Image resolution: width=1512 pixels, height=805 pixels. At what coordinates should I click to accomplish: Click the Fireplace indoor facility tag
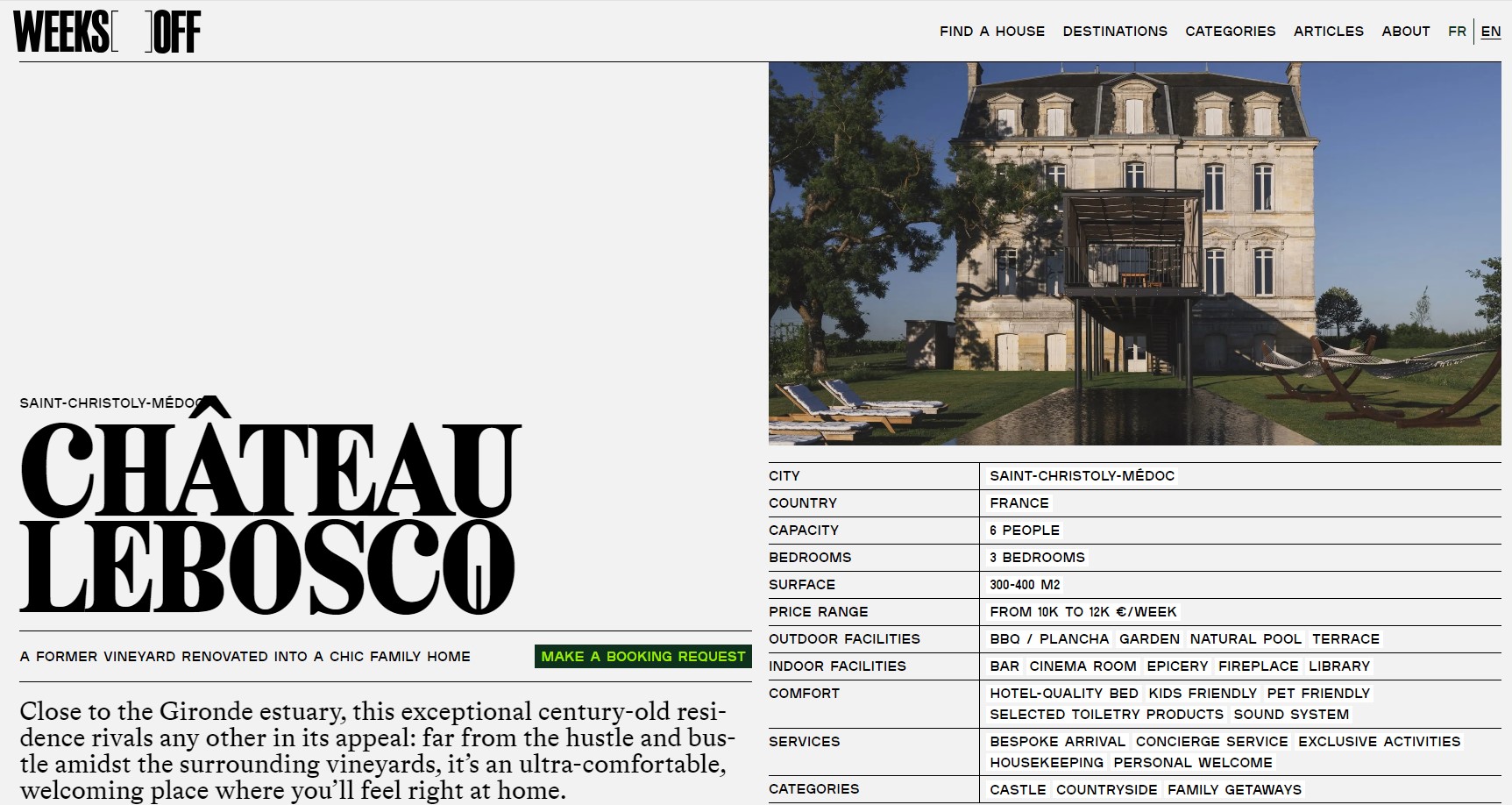coord(1258,666)
